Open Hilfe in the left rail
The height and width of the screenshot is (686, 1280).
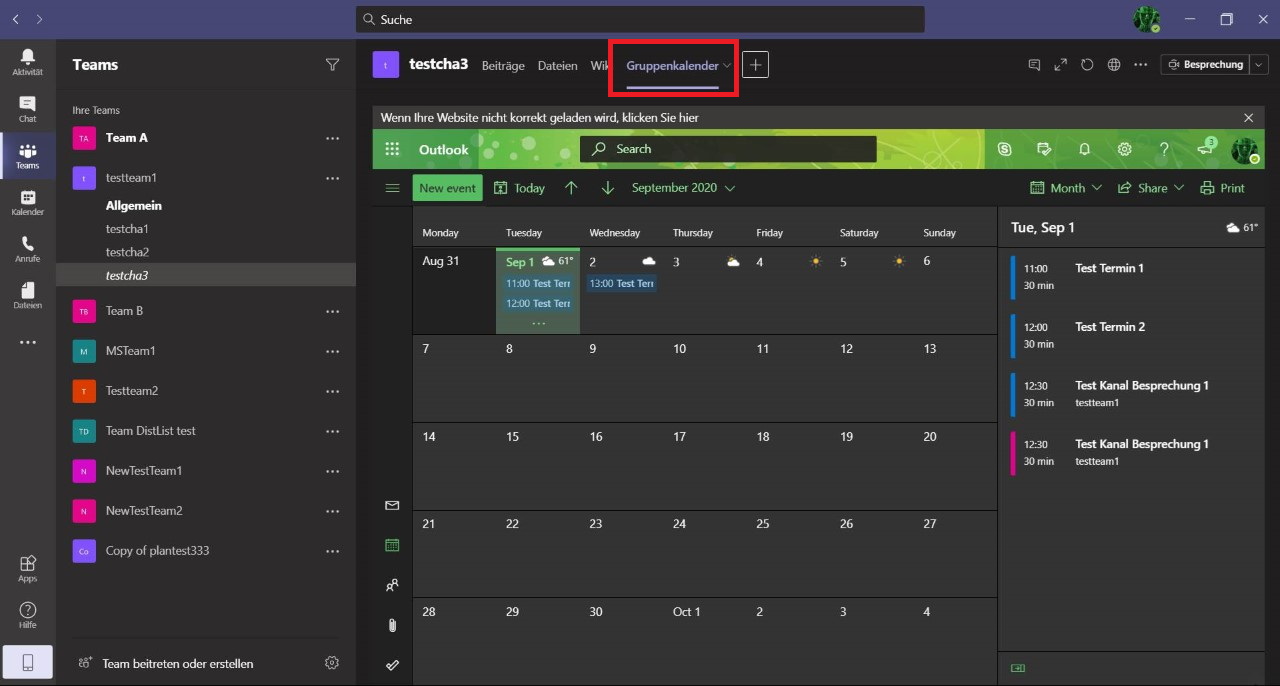(27, 615)
